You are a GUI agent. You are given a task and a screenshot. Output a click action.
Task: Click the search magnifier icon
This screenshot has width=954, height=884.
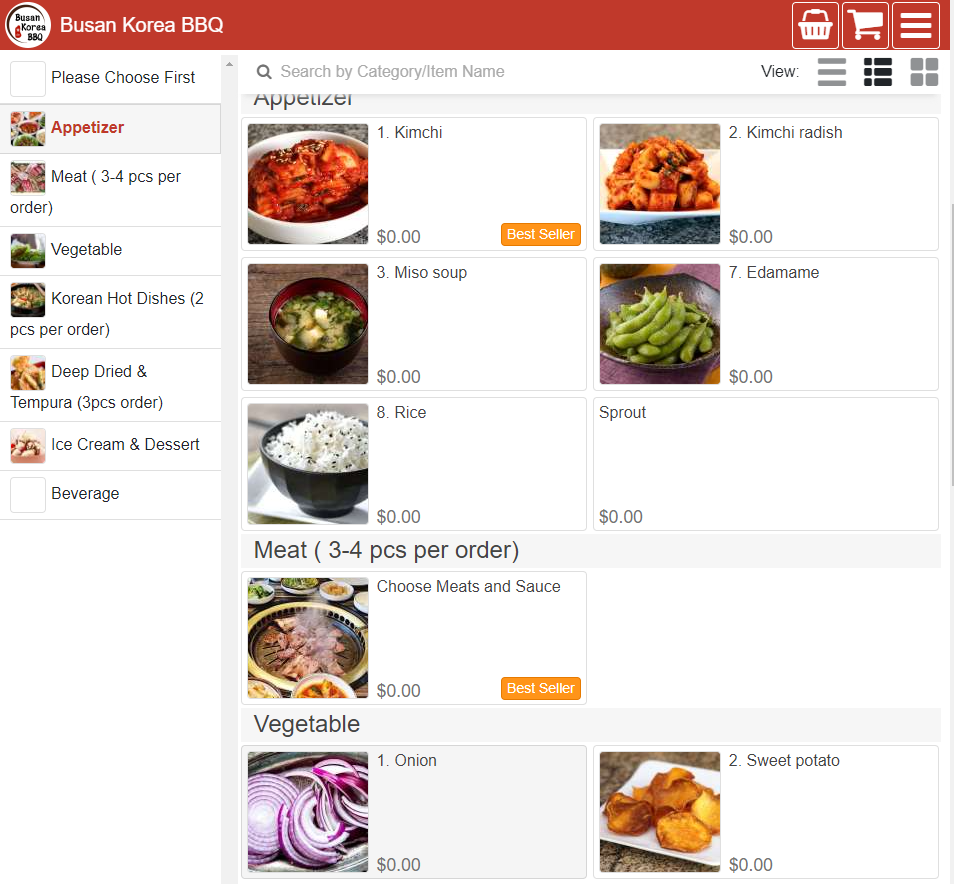pyautogui.click(x=264, y=72)
